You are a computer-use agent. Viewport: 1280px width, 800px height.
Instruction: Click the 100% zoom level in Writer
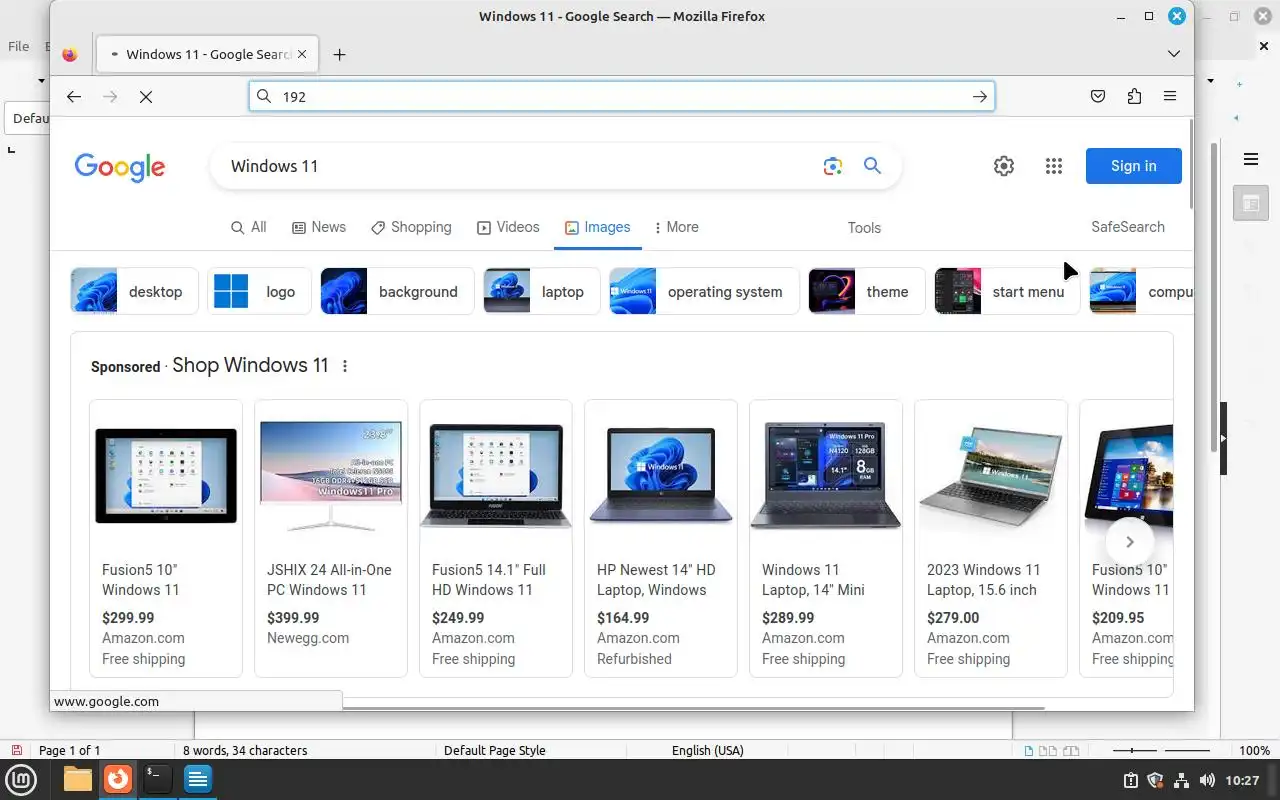pyautogui.click(x=1254, y=750)
